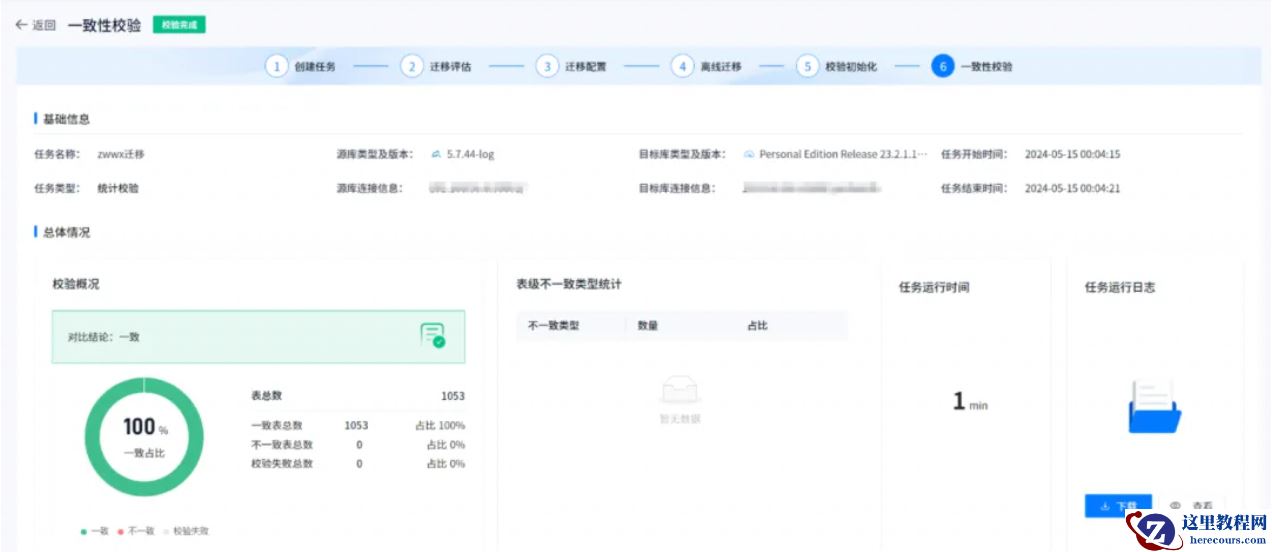Click the 校验完成 status badge
Viewport: 1272px width, 552px height.
click(179, 25)
